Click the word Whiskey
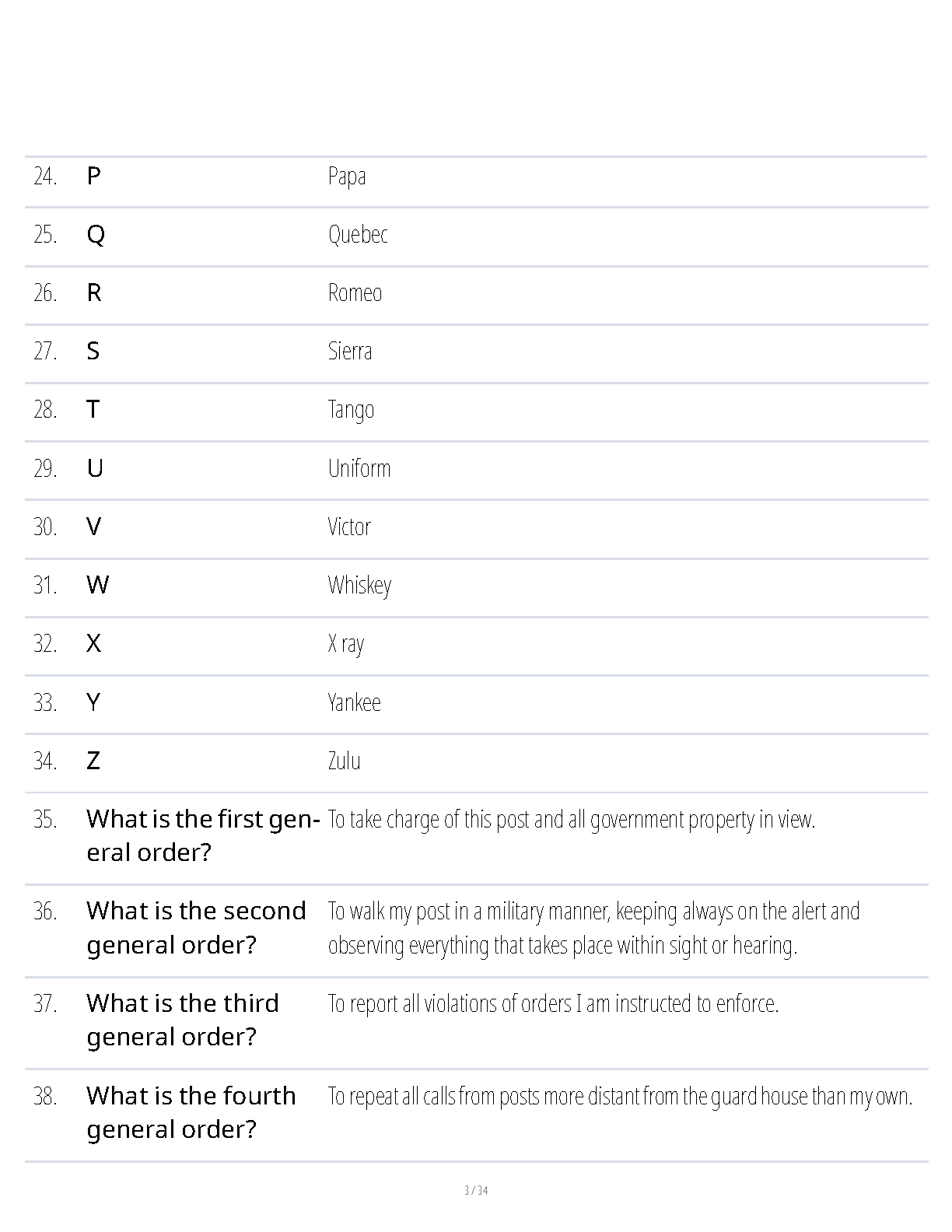The width and height of the screenshot is (952, 1232). tap(359, 586)
